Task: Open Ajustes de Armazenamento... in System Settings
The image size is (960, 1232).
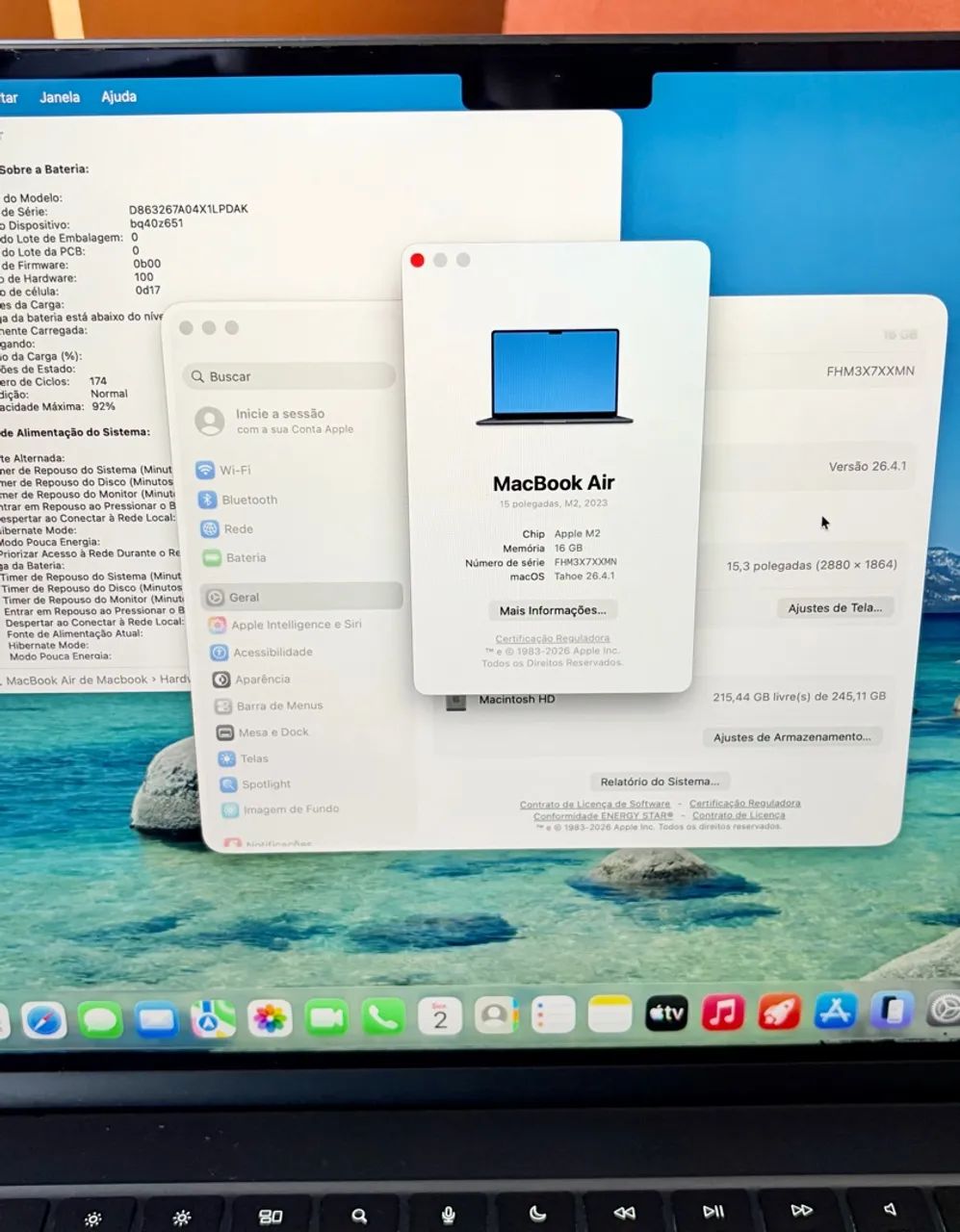Action: click(x=791, y=736)
